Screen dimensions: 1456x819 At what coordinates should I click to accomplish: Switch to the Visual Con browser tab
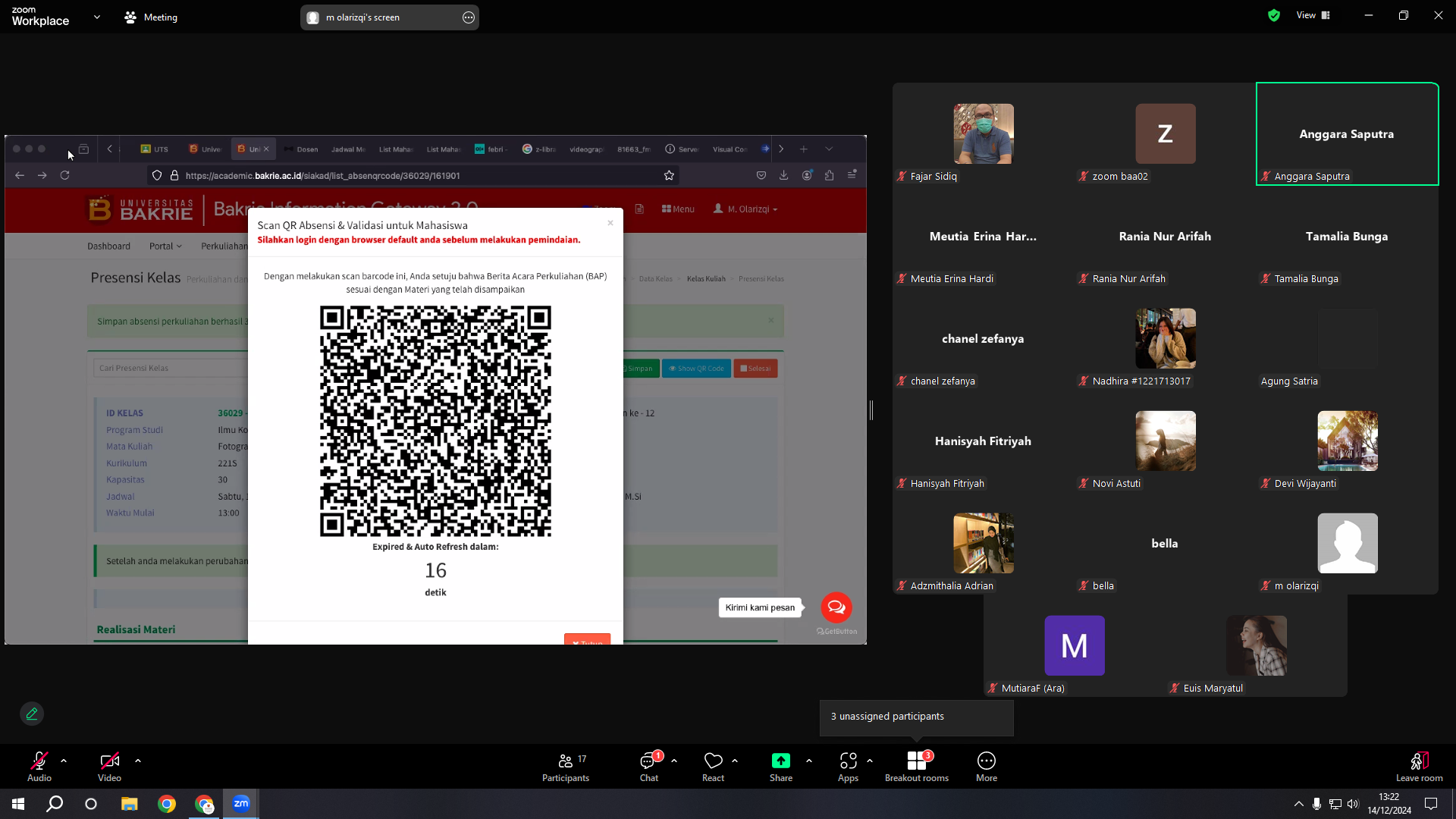click(730, 149)
